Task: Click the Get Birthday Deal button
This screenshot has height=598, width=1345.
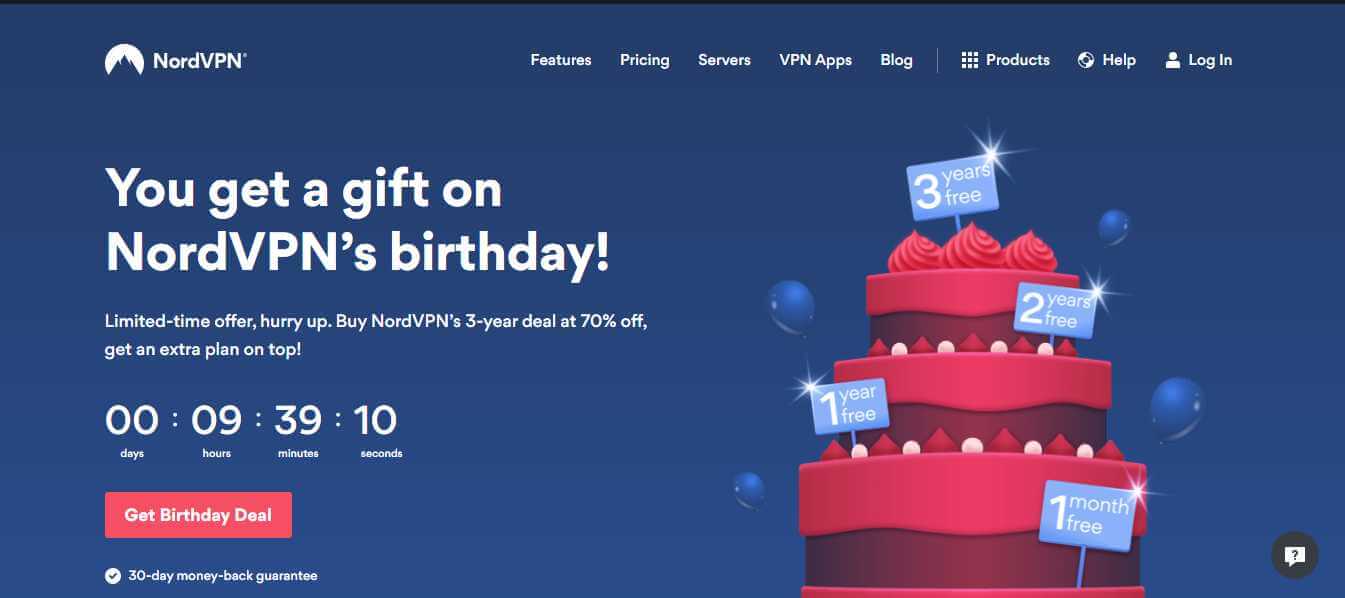Action: pyautogui.click(x=198, y=515)
